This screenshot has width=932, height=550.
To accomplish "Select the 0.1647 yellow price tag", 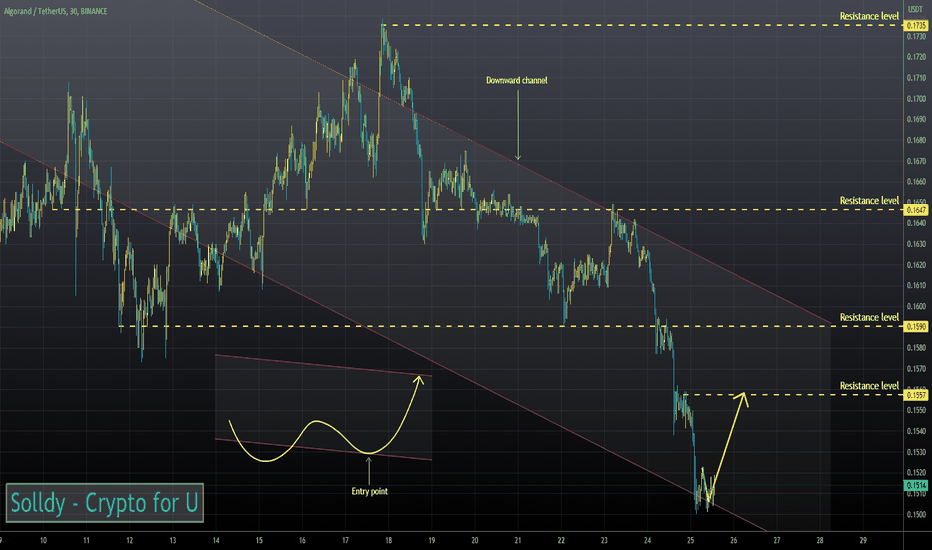I will tap(916, 210).
